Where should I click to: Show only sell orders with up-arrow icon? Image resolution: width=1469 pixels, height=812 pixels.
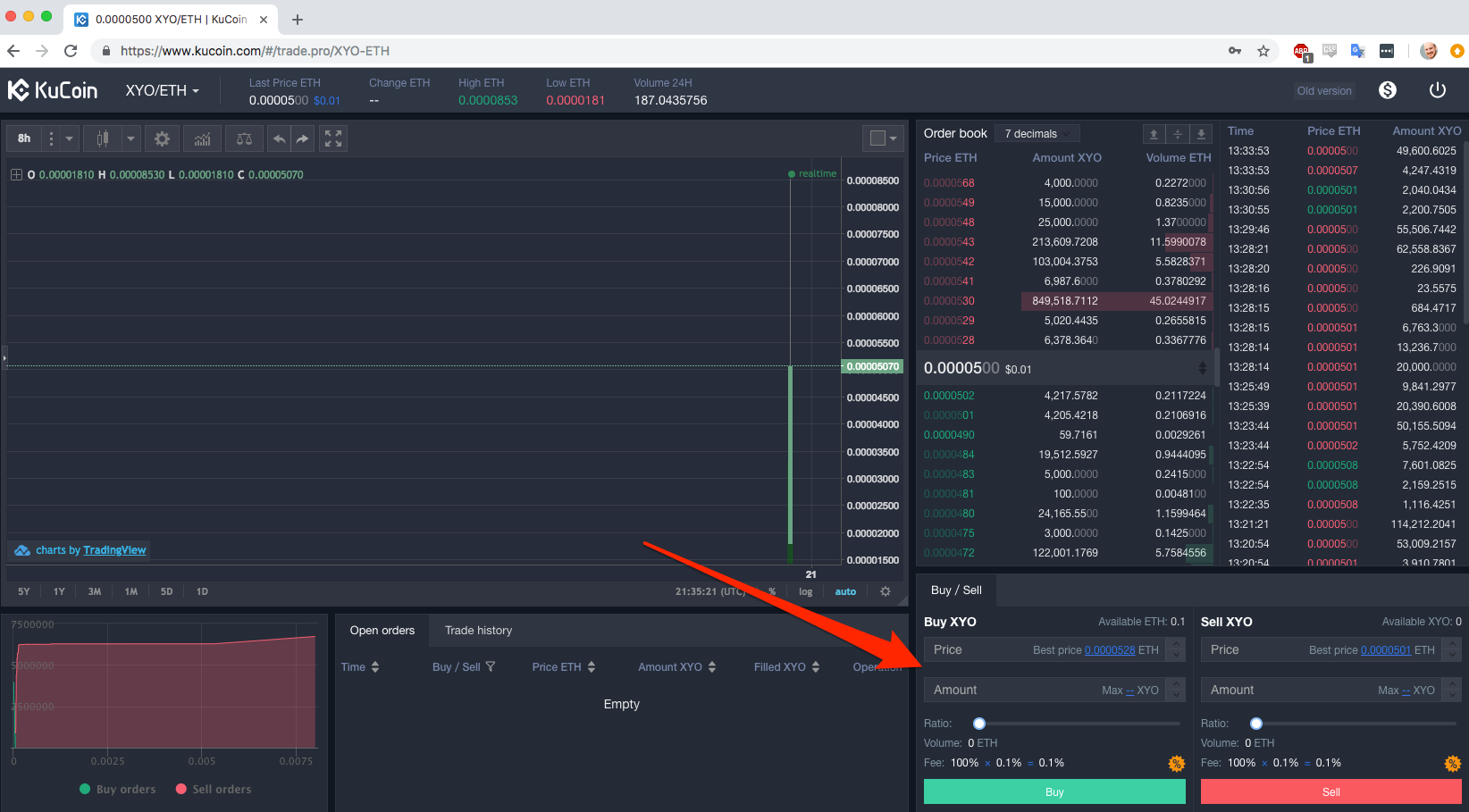[x=1154, y=133]
